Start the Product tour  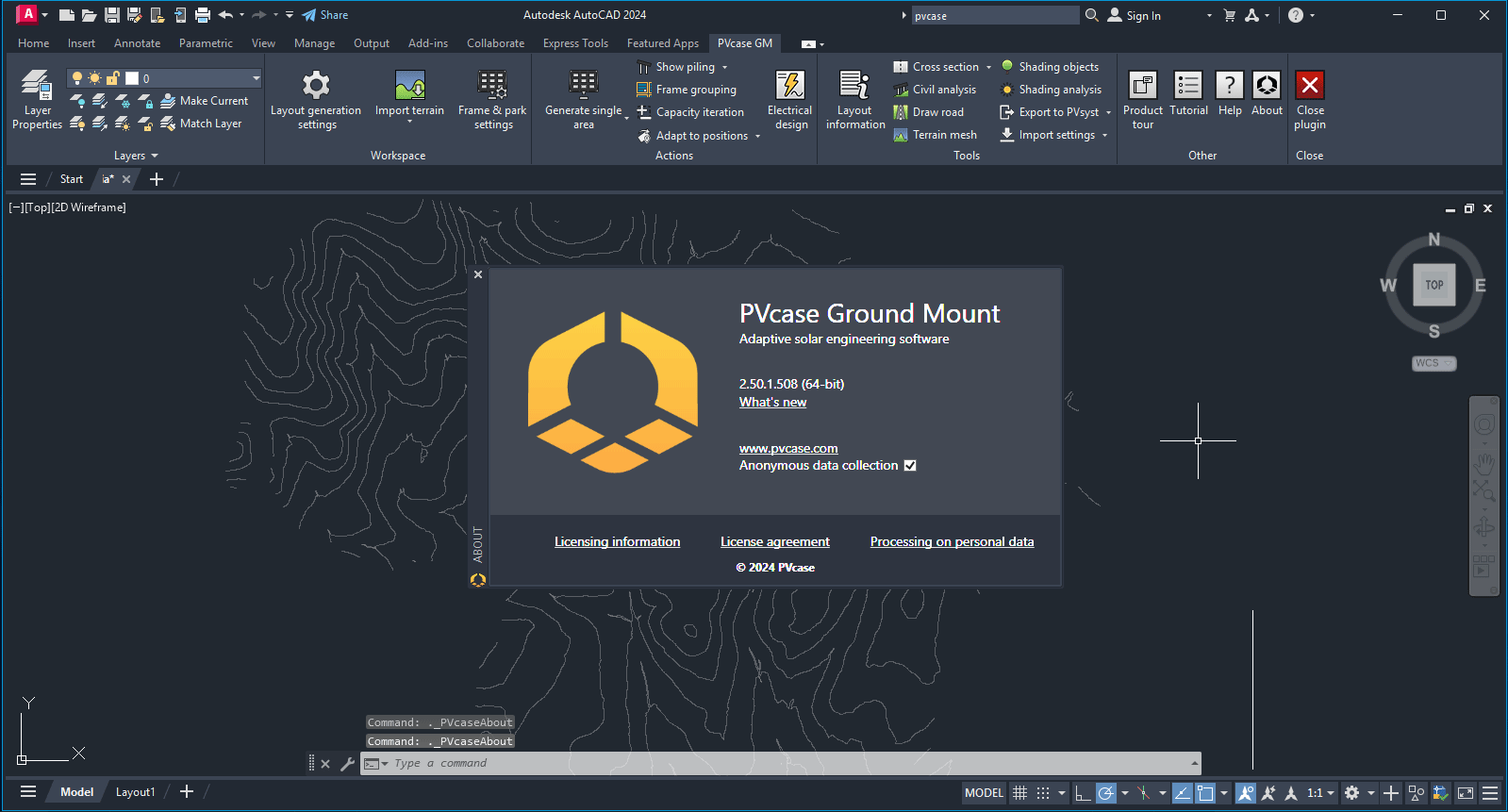pyautogui.click(x=1143, y=100)
